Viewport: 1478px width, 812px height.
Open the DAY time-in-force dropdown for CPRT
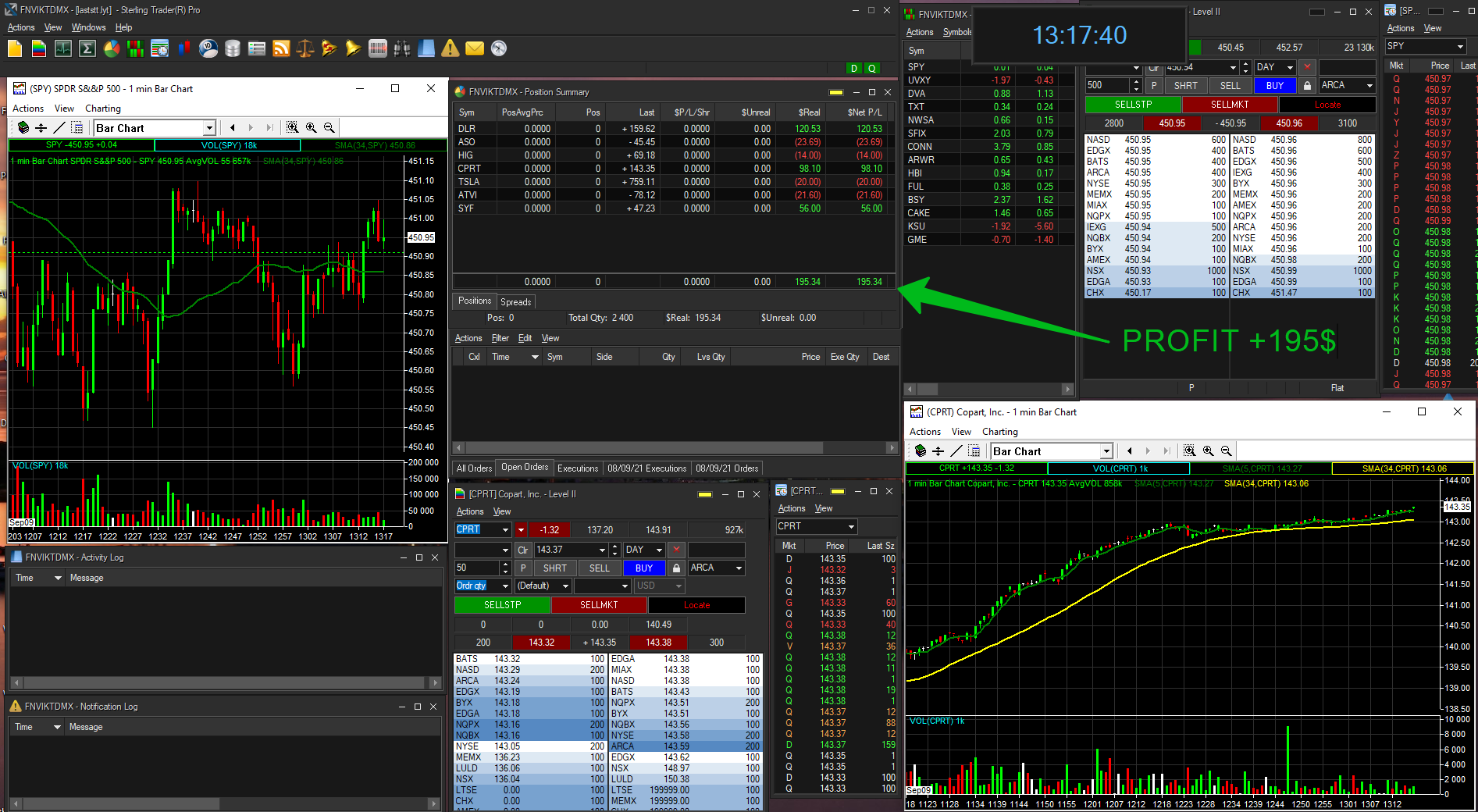tap(659, 550)
